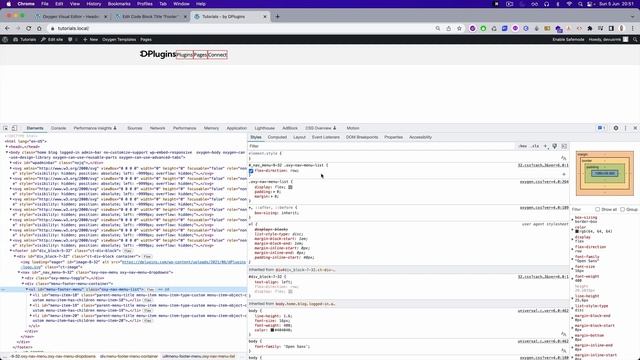This screenshot has width=640, height=360.
Task: Click the home button in Chrome toolbar
Action: [x=39, y=28]
